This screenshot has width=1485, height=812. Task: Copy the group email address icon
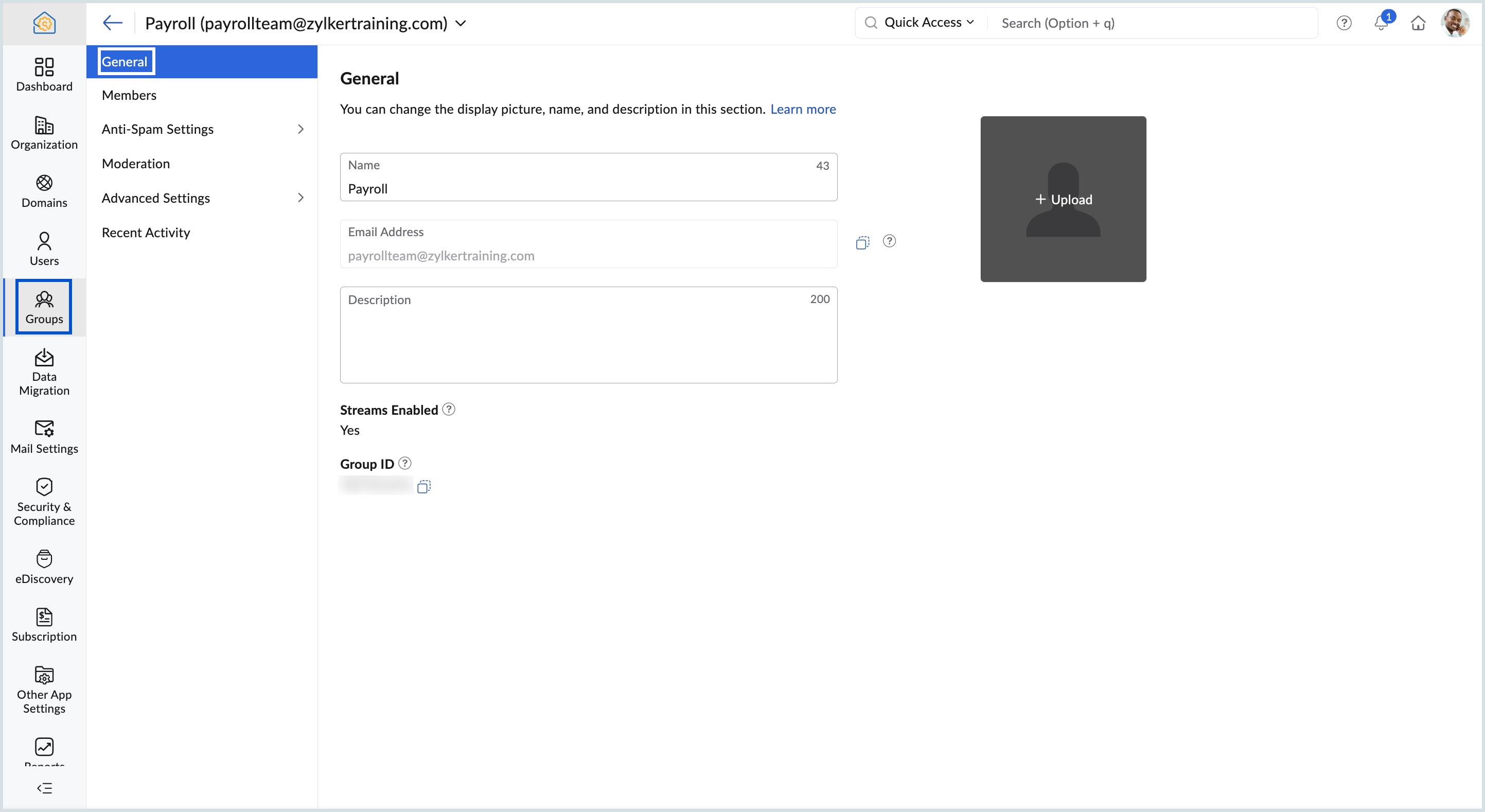click(862, 243)
